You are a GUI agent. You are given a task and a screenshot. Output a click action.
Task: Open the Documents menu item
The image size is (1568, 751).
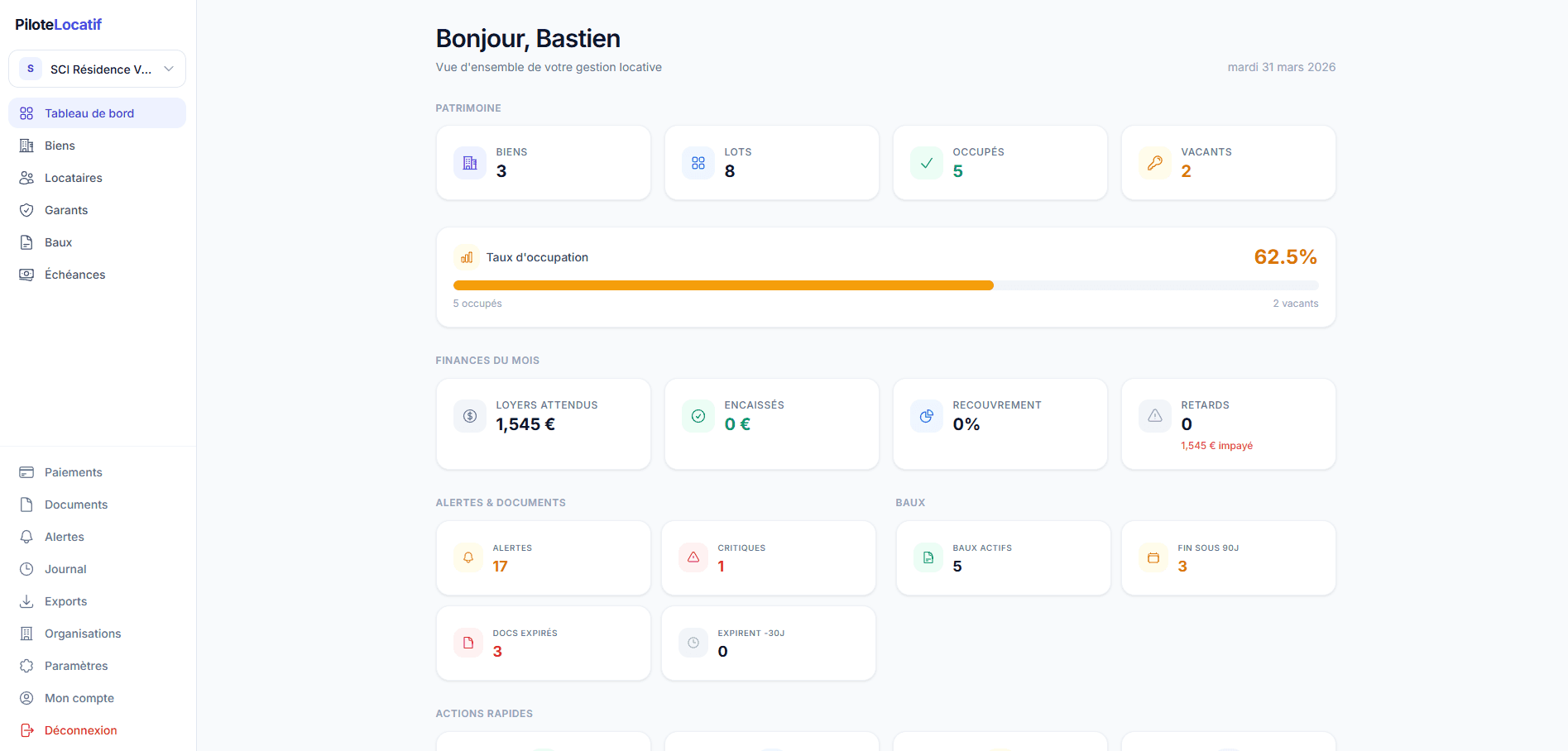click(75, 504)
